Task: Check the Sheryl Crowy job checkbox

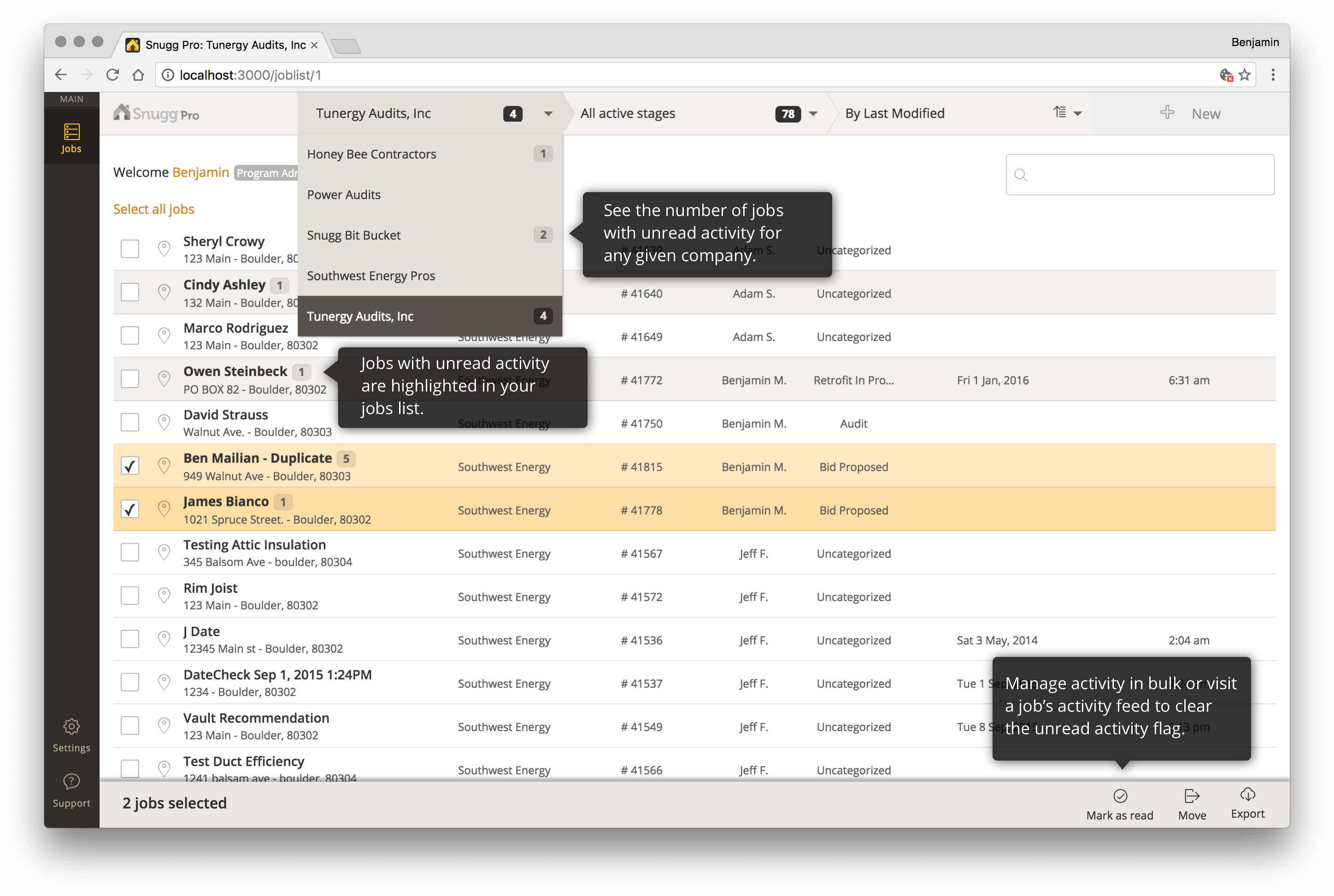Action: [130, 249]
